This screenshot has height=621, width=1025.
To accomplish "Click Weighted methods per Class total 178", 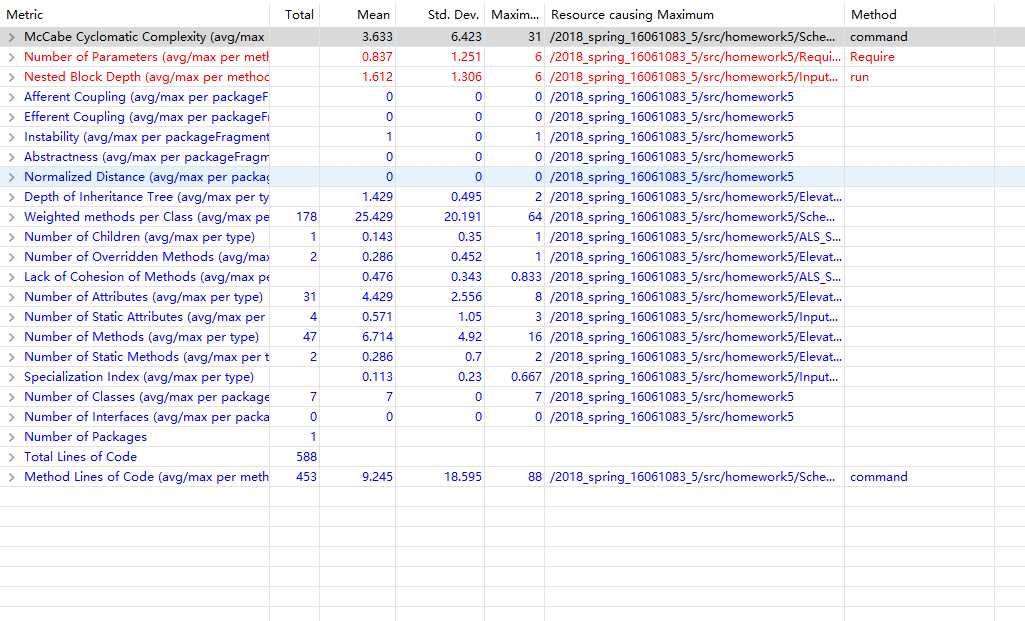I will [306, 217].
